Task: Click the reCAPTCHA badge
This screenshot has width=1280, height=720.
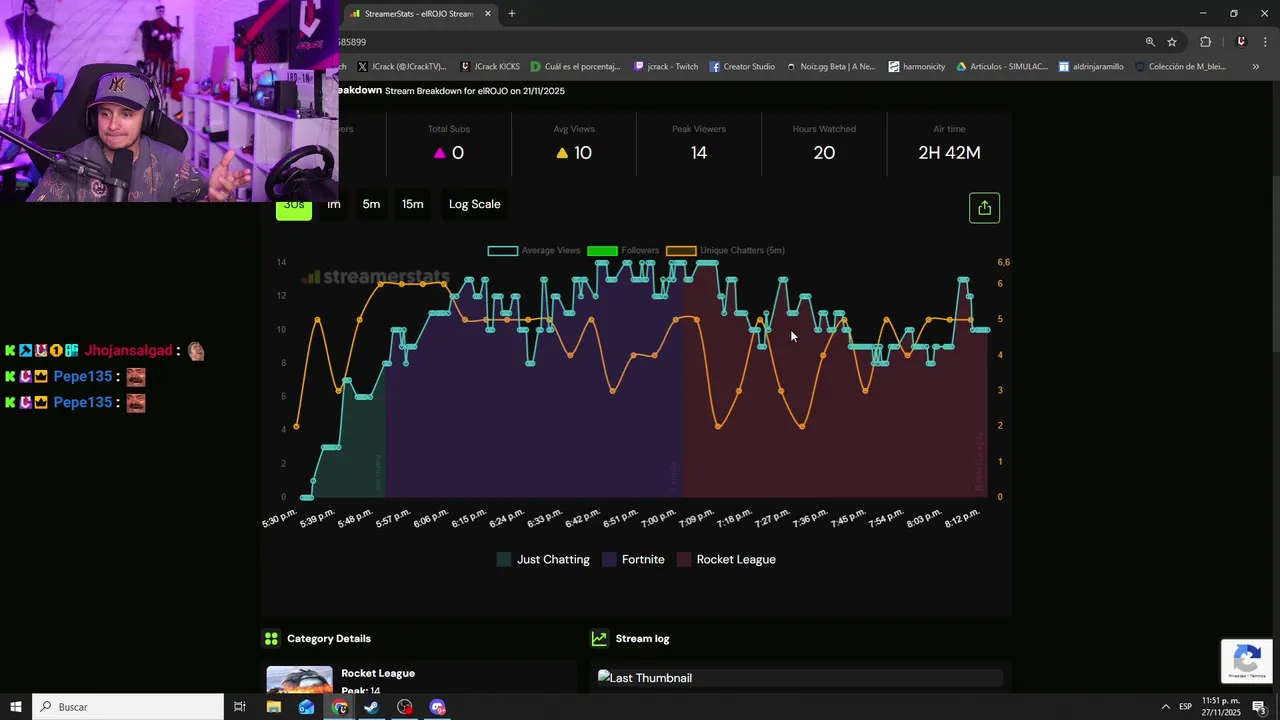Action: pyautogui.click(x=1246, y=661)
